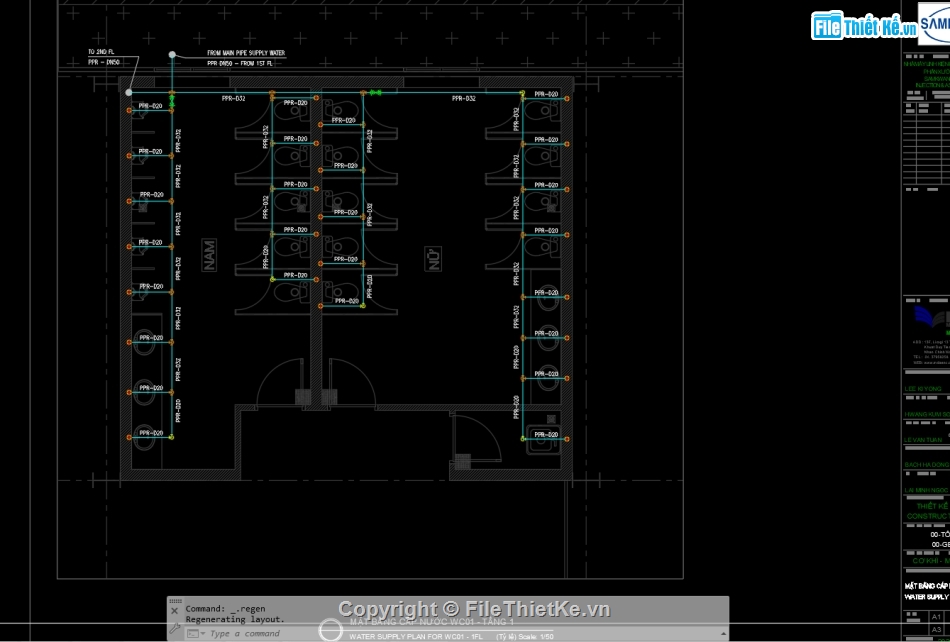Select the 'A1' paper size cell
Screen dimensions: 950x642
tap(937, 617)
